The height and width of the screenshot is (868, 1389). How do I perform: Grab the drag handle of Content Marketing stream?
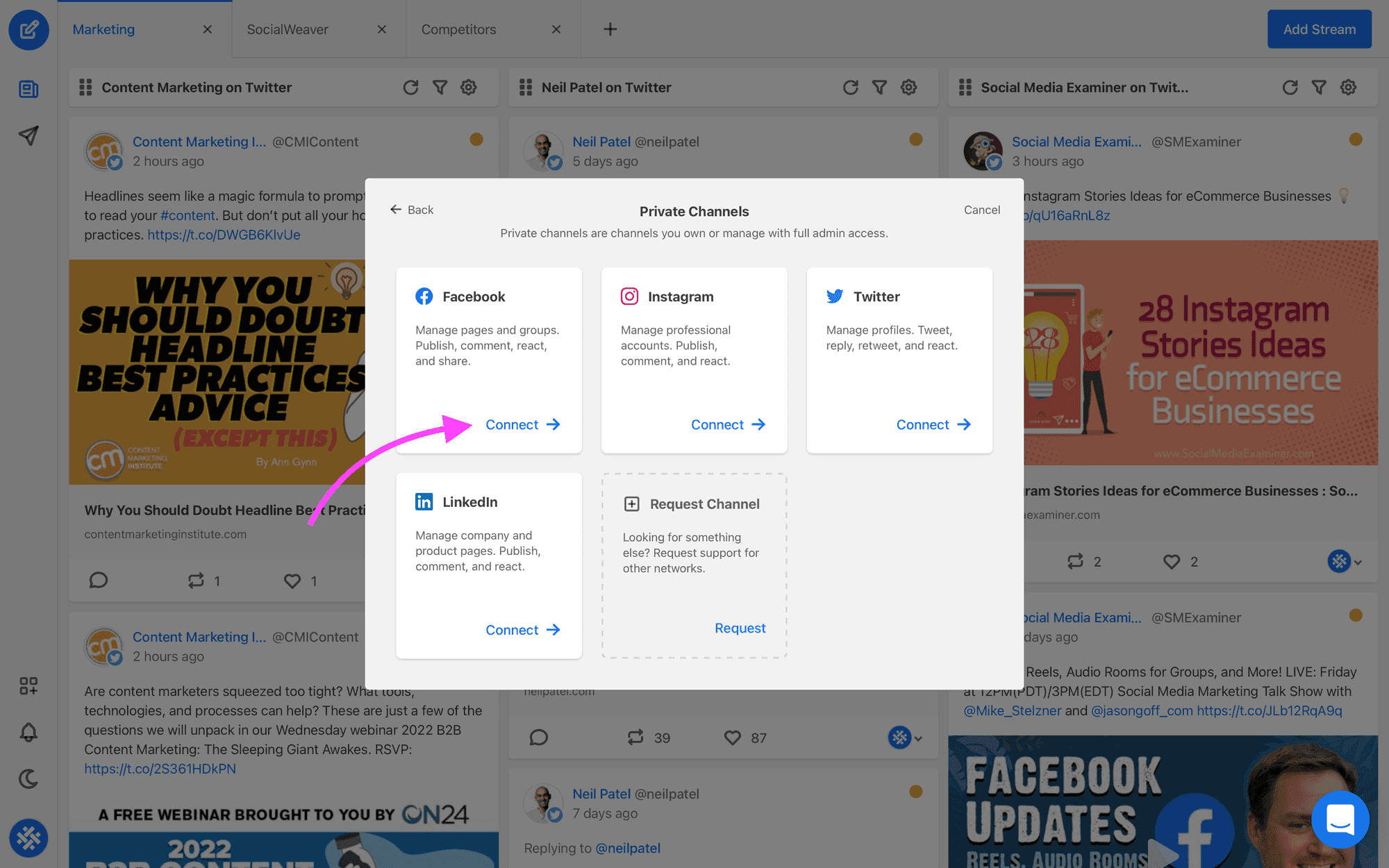click(x=85, y=87)
